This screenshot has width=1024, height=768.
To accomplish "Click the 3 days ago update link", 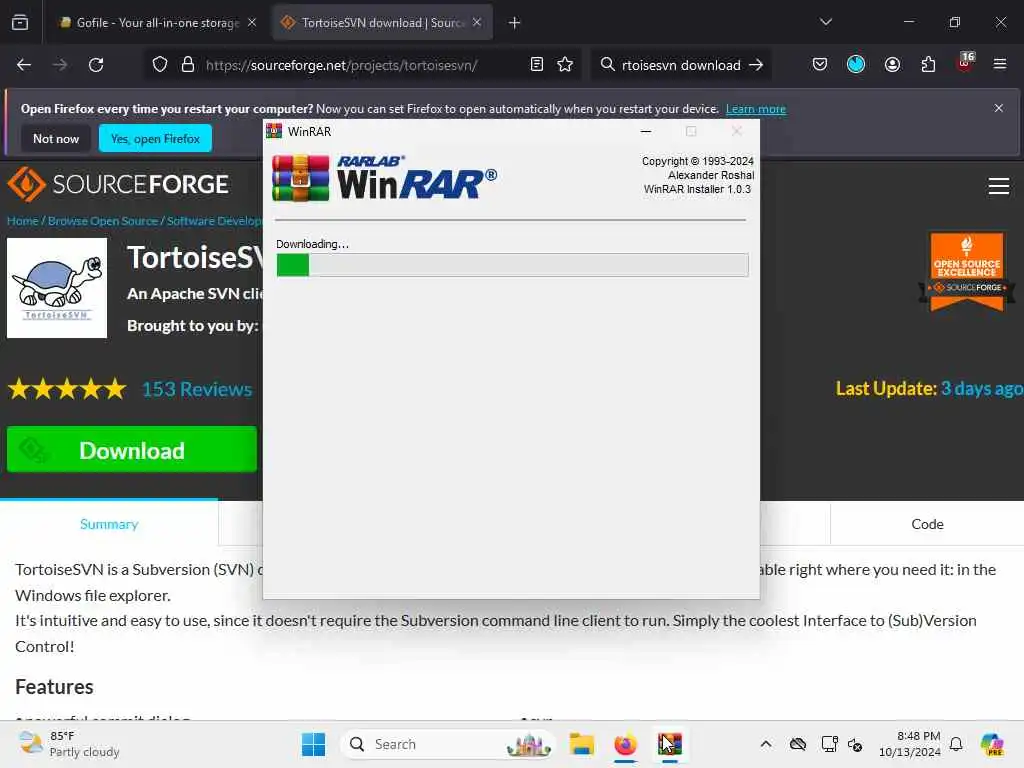I will click(982, 389).
